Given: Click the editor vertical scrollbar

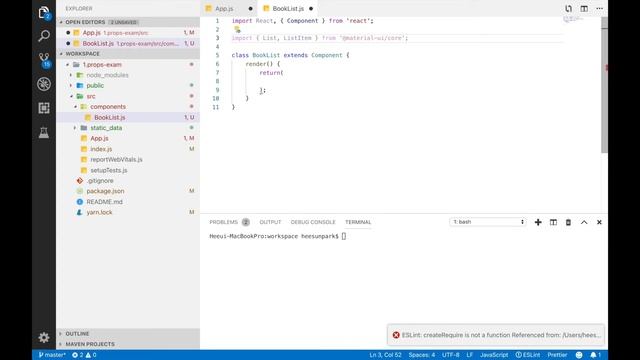Looking at the screenshot, I should pos(604,85).
